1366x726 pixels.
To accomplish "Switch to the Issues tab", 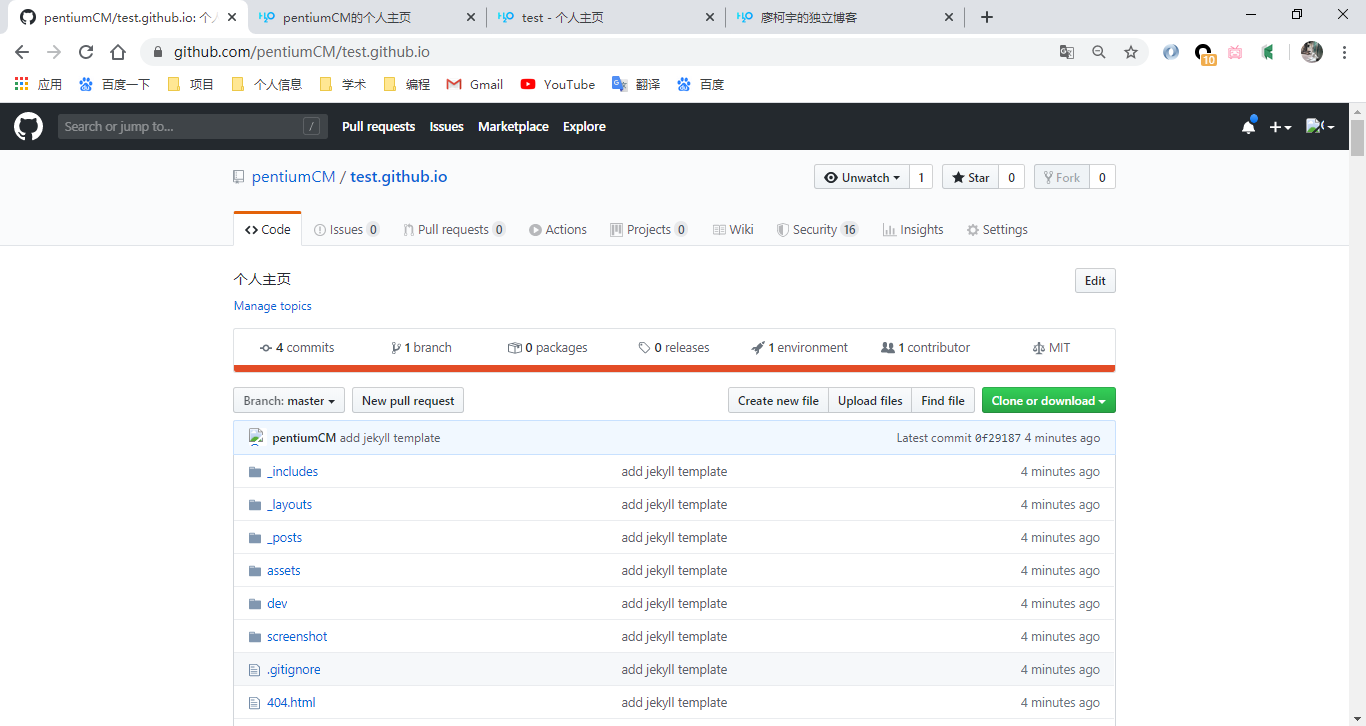I will (346, 229).
